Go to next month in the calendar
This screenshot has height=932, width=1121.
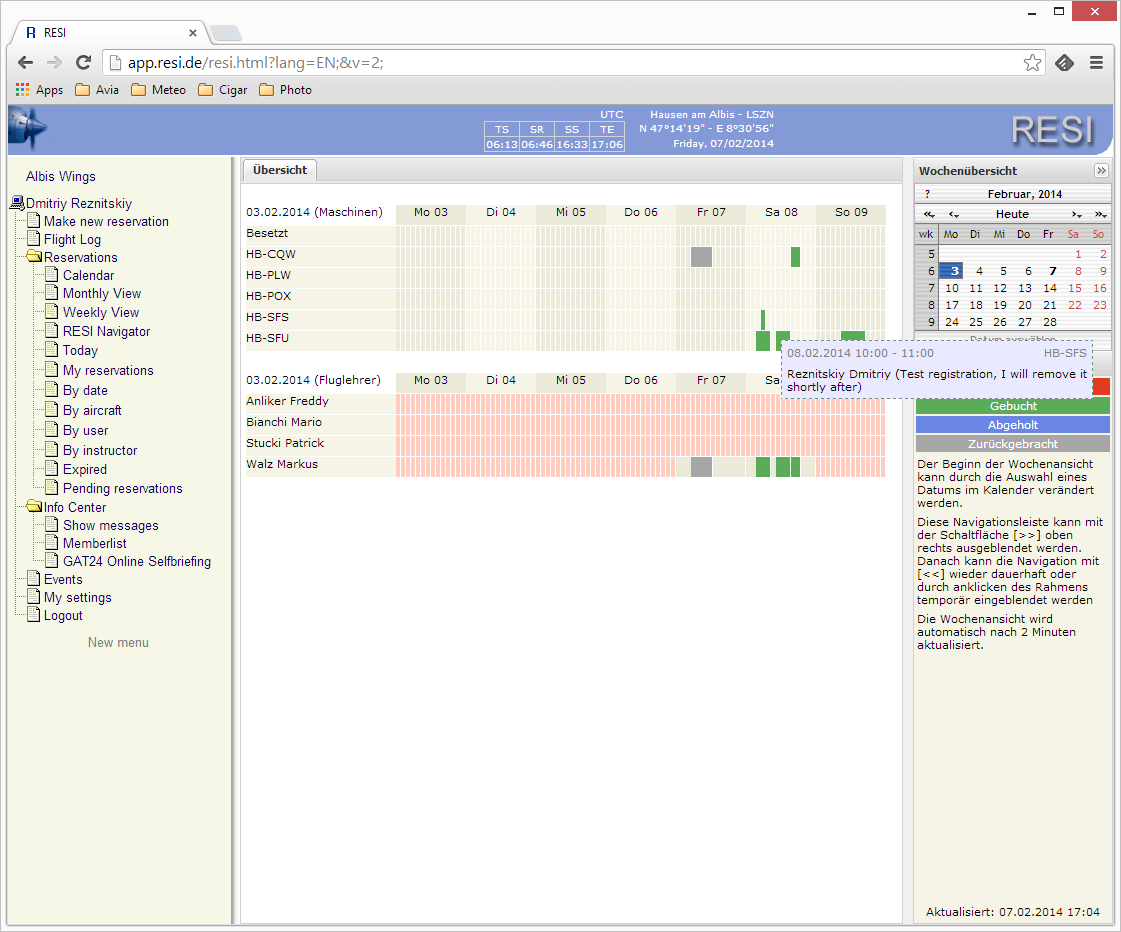point(1076,215)
